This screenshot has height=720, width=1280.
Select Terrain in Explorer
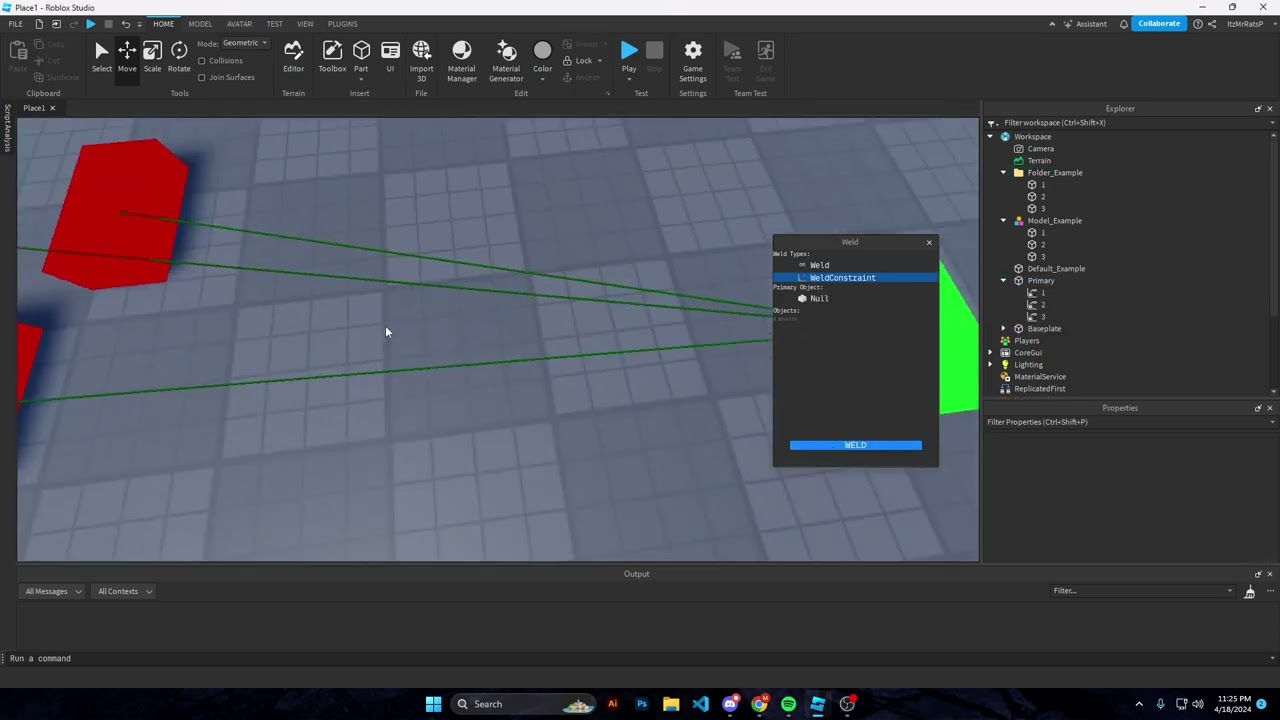(1038, 161)
